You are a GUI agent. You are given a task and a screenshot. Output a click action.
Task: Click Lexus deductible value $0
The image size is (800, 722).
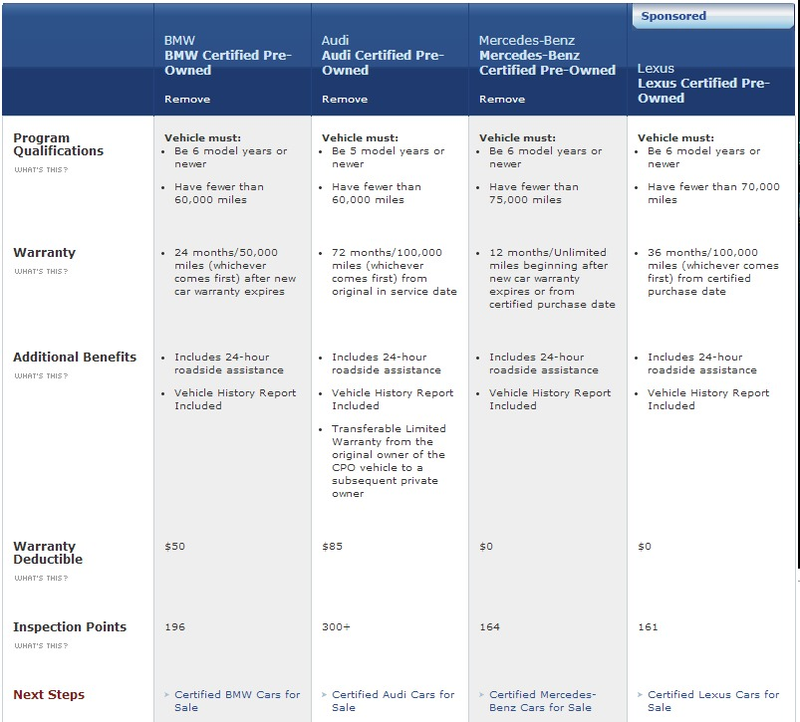pyautogui.click(x=644, y=546)
